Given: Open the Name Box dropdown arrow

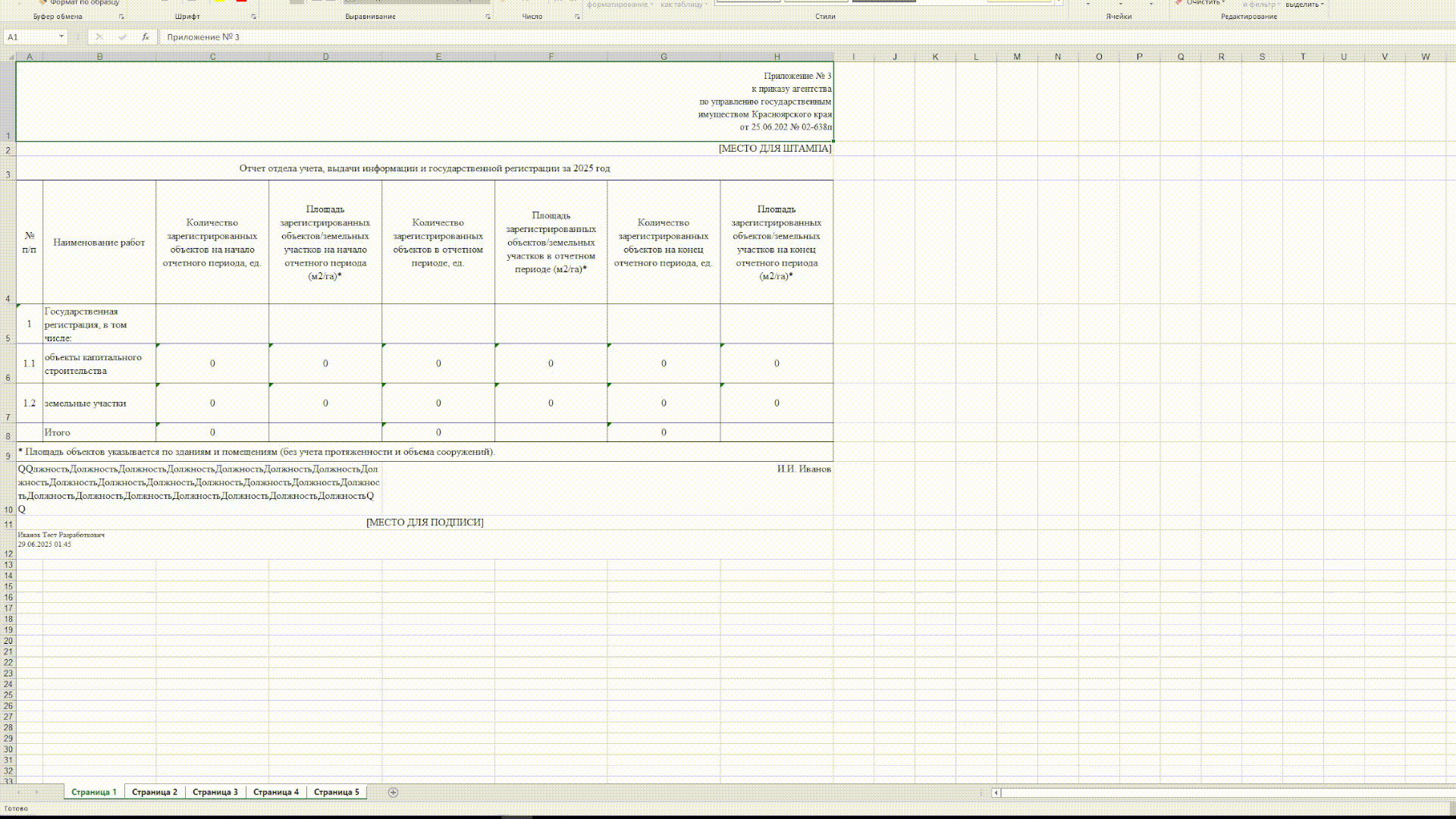Looking at the screenshot, I should pos(61,36).
